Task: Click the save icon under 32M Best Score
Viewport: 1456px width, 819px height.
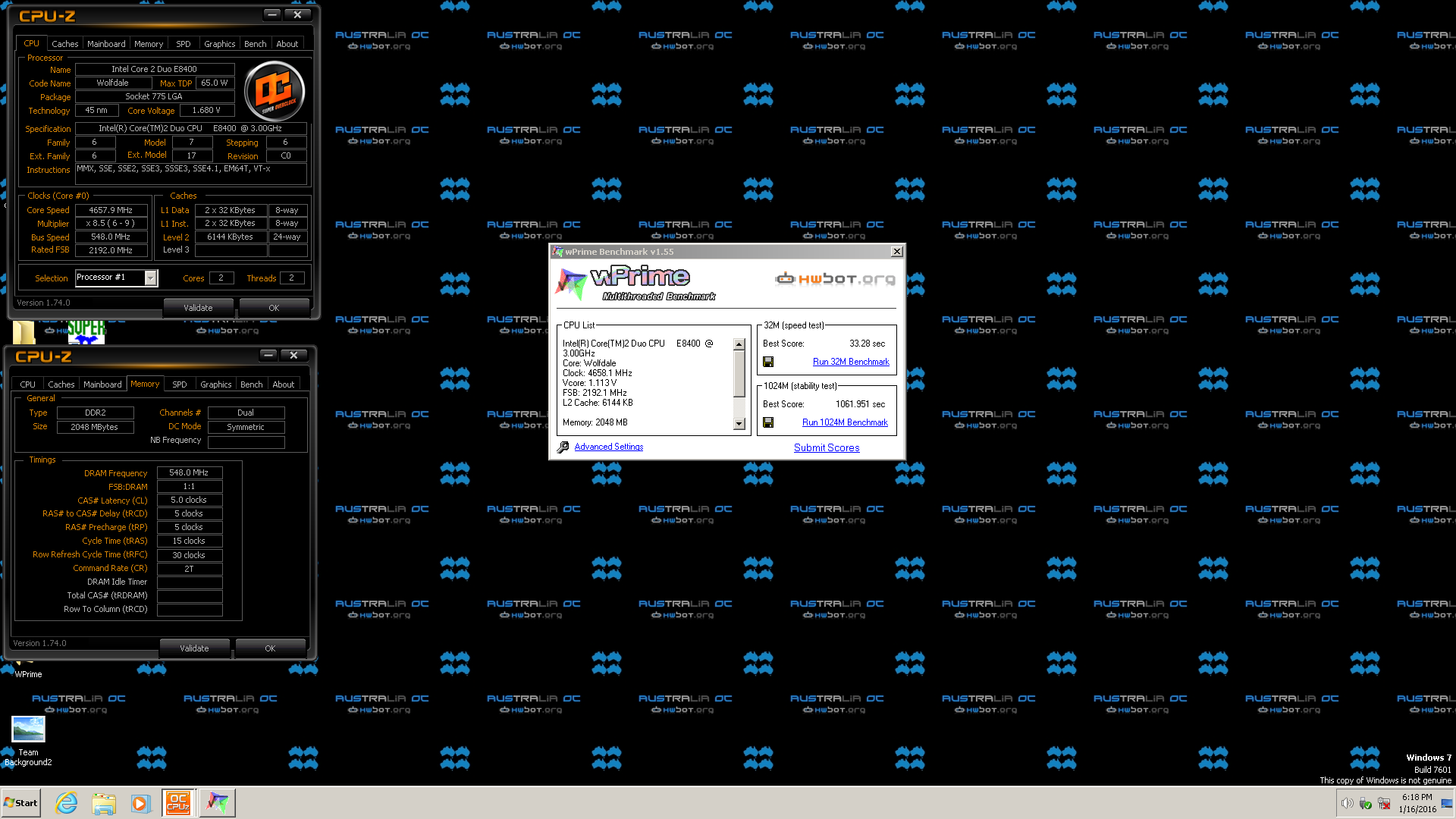Action: point(768,362)
